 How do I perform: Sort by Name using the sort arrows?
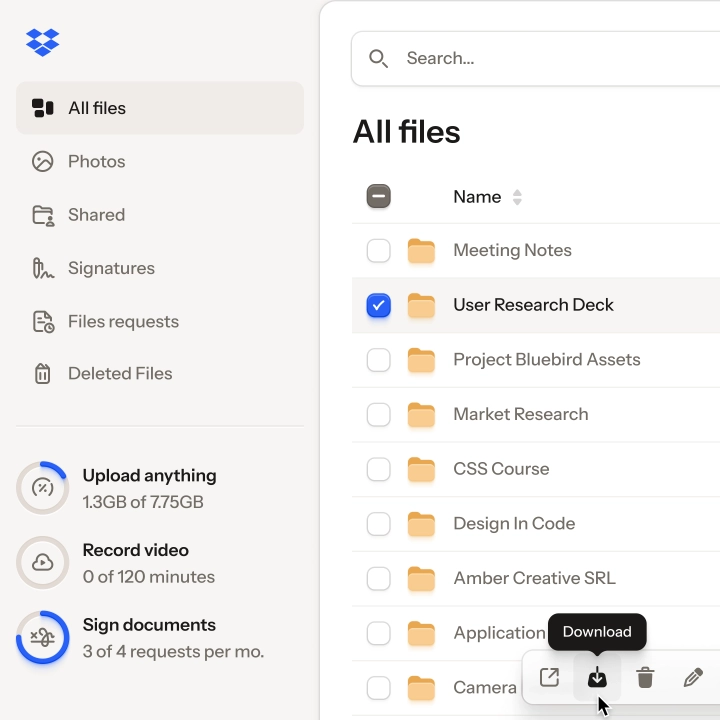[517, 197]
